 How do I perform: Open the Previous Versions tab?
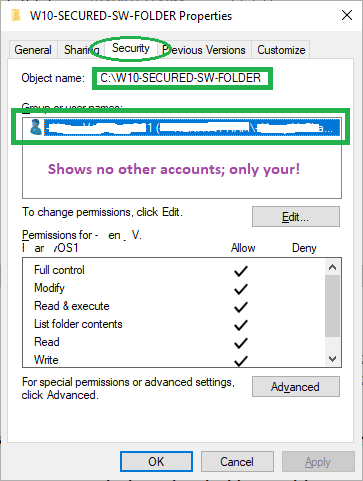pyautogui.click(x=204, y=50)
